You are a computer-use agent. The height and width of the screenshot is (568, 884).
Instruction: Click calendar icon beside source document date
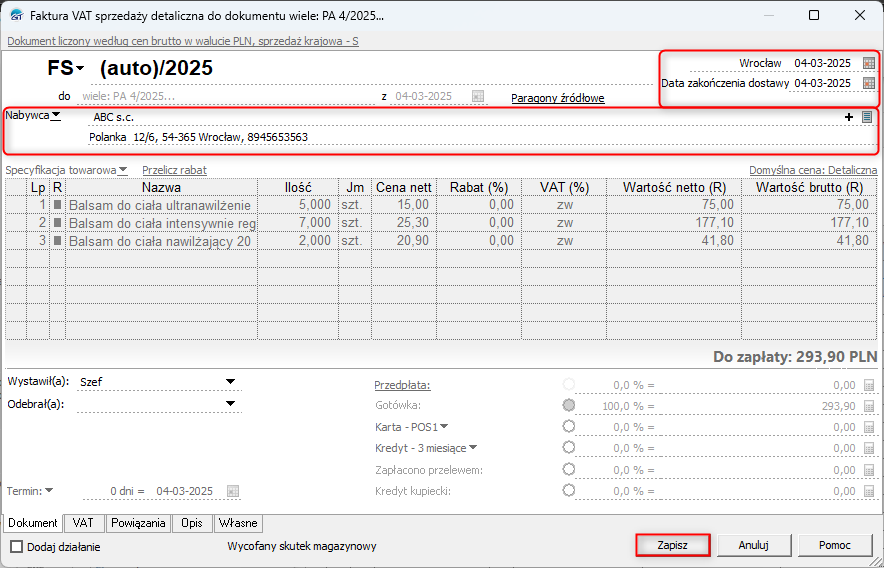click(x=478, y=96)
